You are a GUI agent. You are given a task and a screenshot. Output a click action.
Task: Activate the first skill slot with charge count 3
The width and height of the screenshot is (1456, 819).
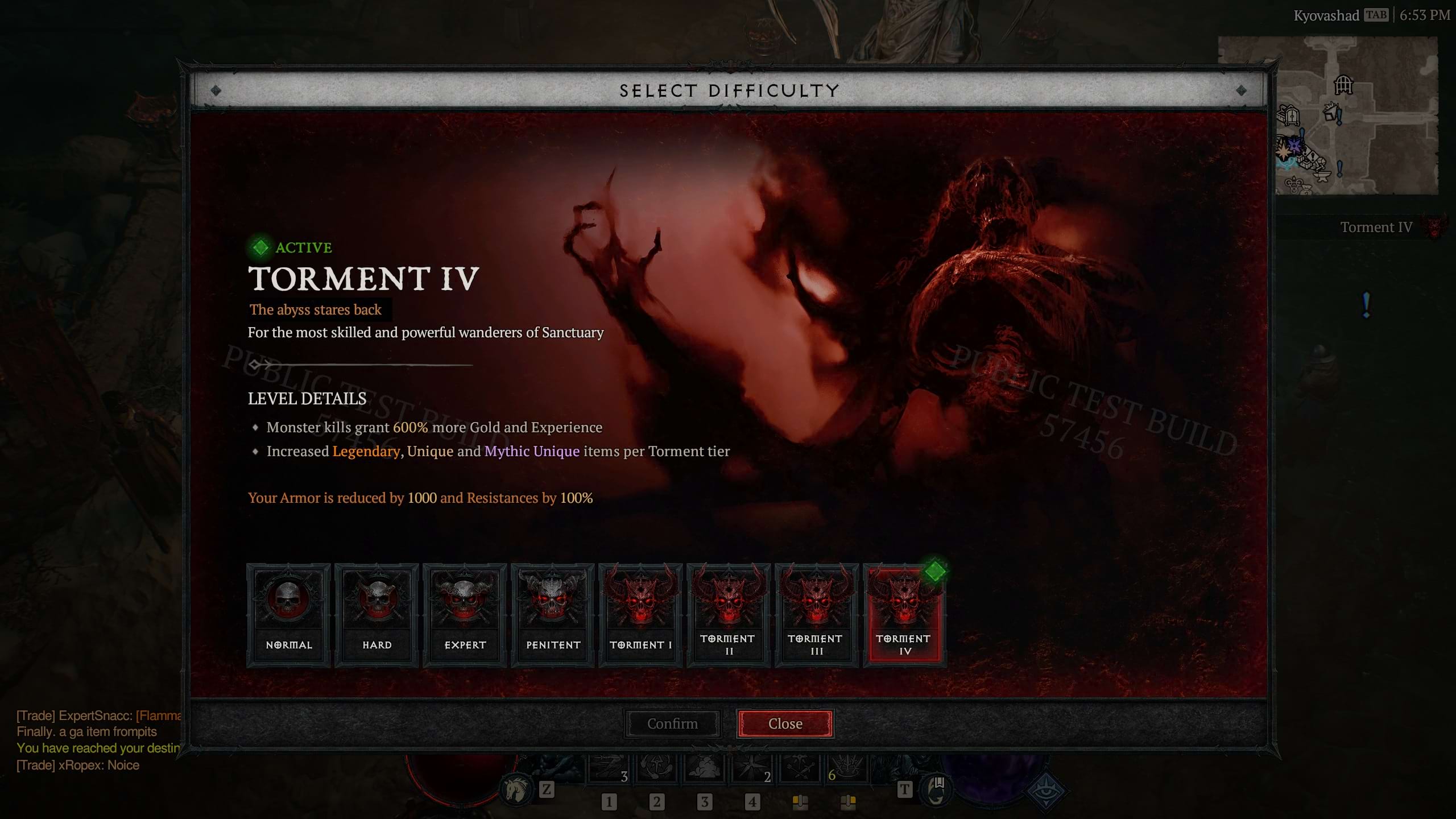click(x=609, y=768)
